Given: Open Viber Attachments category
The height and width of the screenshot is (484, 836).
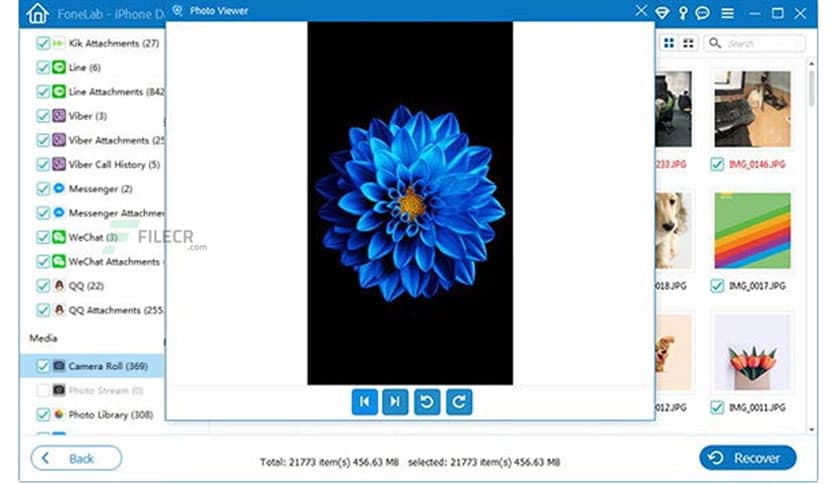Looking at the screenshot, I should click(x=116, y=140).
